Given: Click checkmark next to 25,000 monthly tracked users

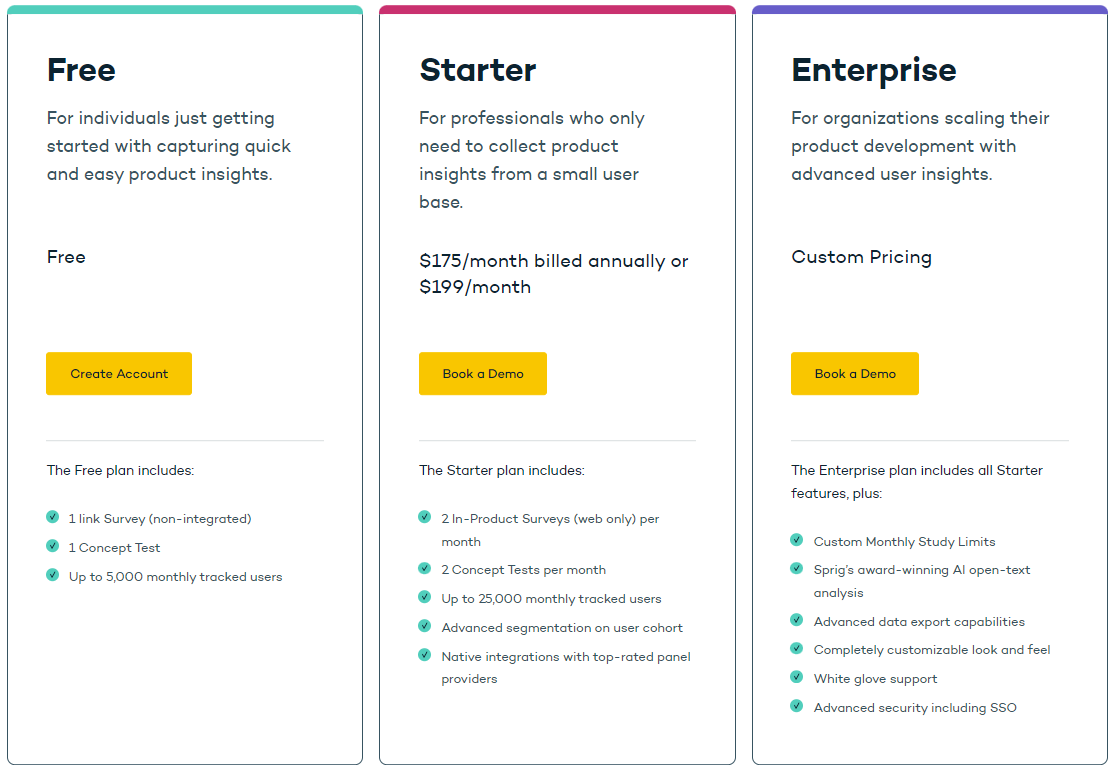Looking at the screenshot, I should coord(425,596).
